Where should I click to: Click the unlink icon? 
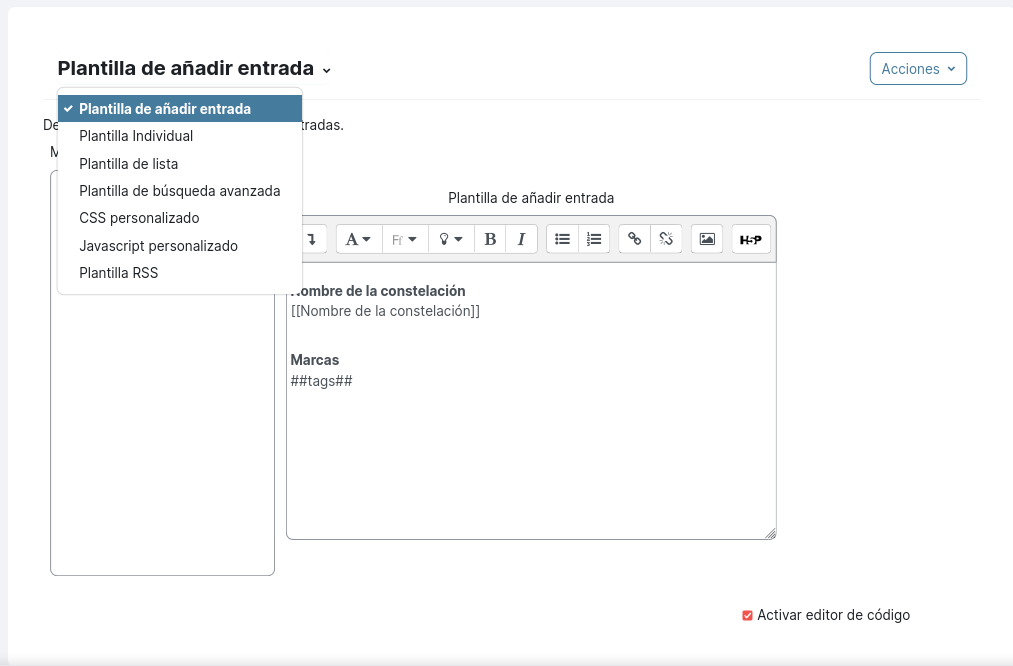pyautogui.click(x=666, y=240)
